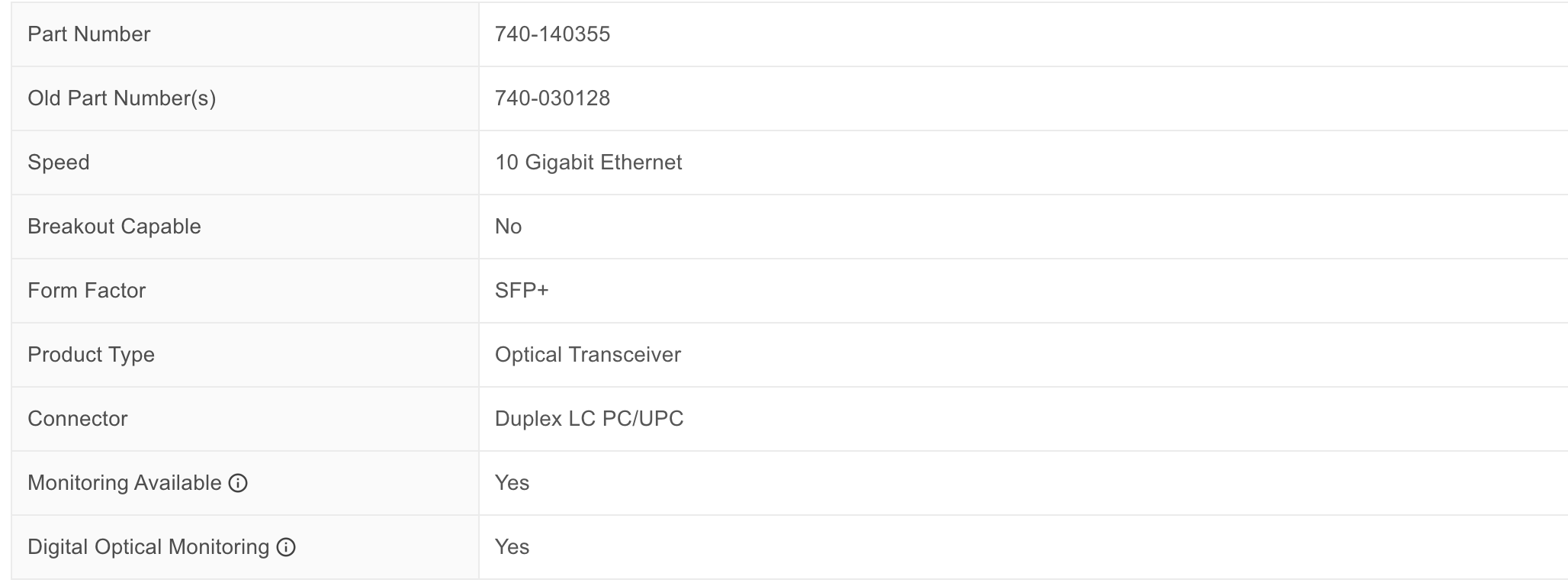Click the "Product Type" row label
The height and width of the screenshot is (586, 1568).
(x=91, y=355)
